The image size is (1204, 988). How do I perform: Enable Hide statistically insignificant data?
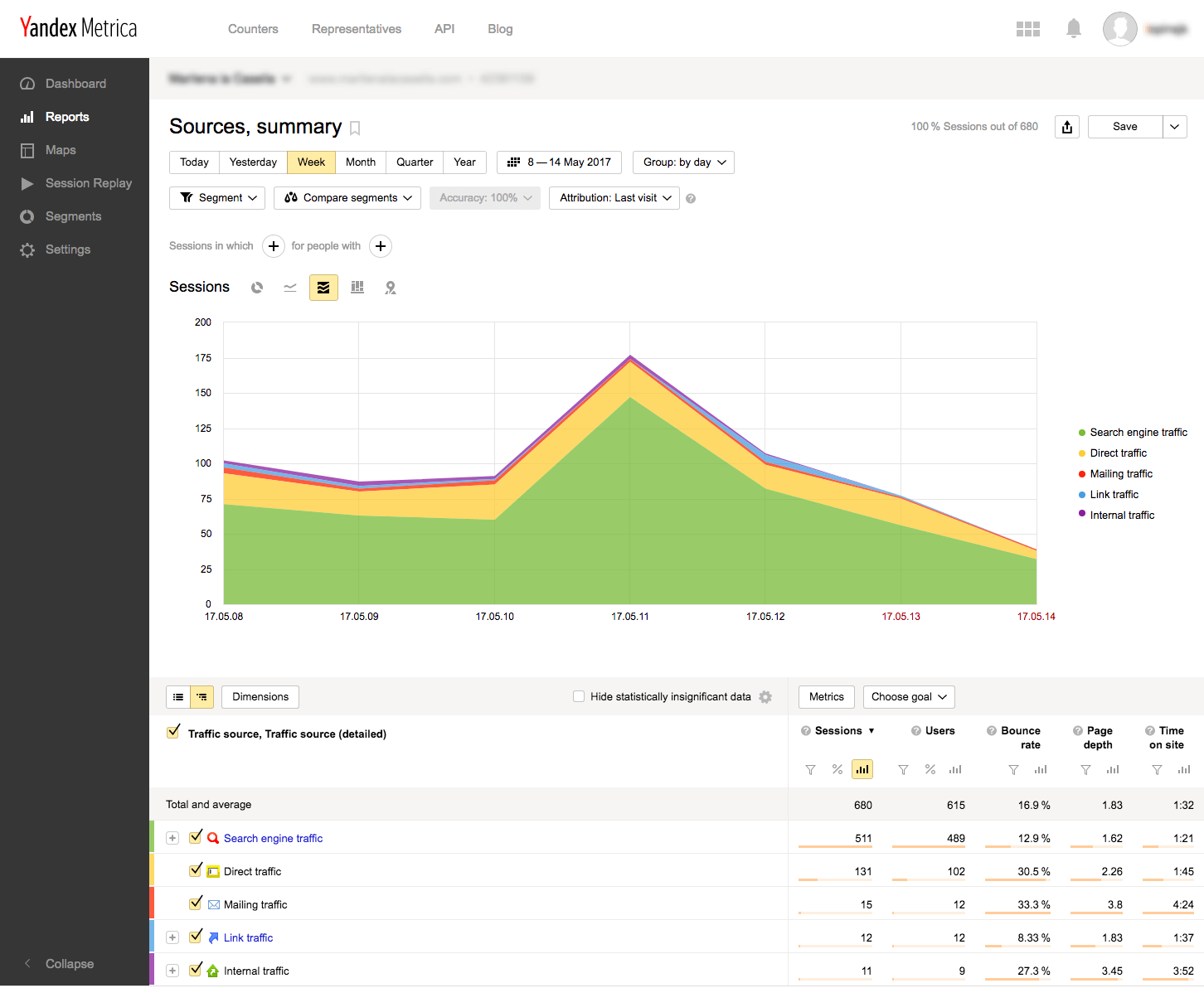click(x=579, y=697)
